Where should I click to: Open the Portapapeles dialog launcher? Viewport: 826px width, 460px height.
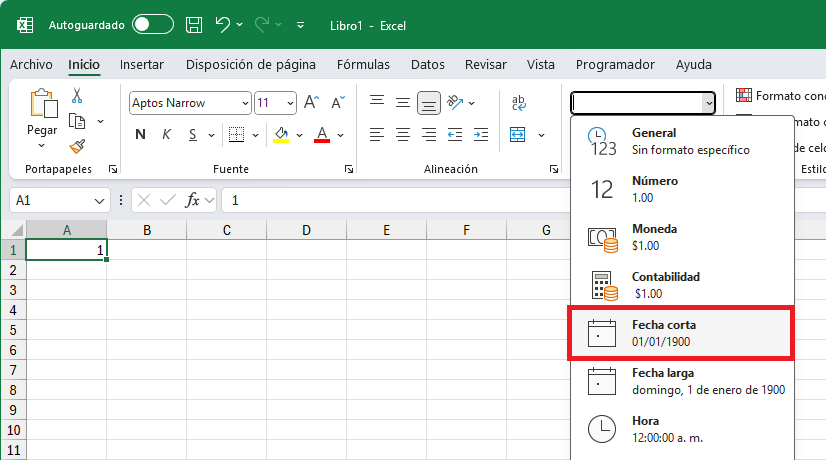pos(113,169)
